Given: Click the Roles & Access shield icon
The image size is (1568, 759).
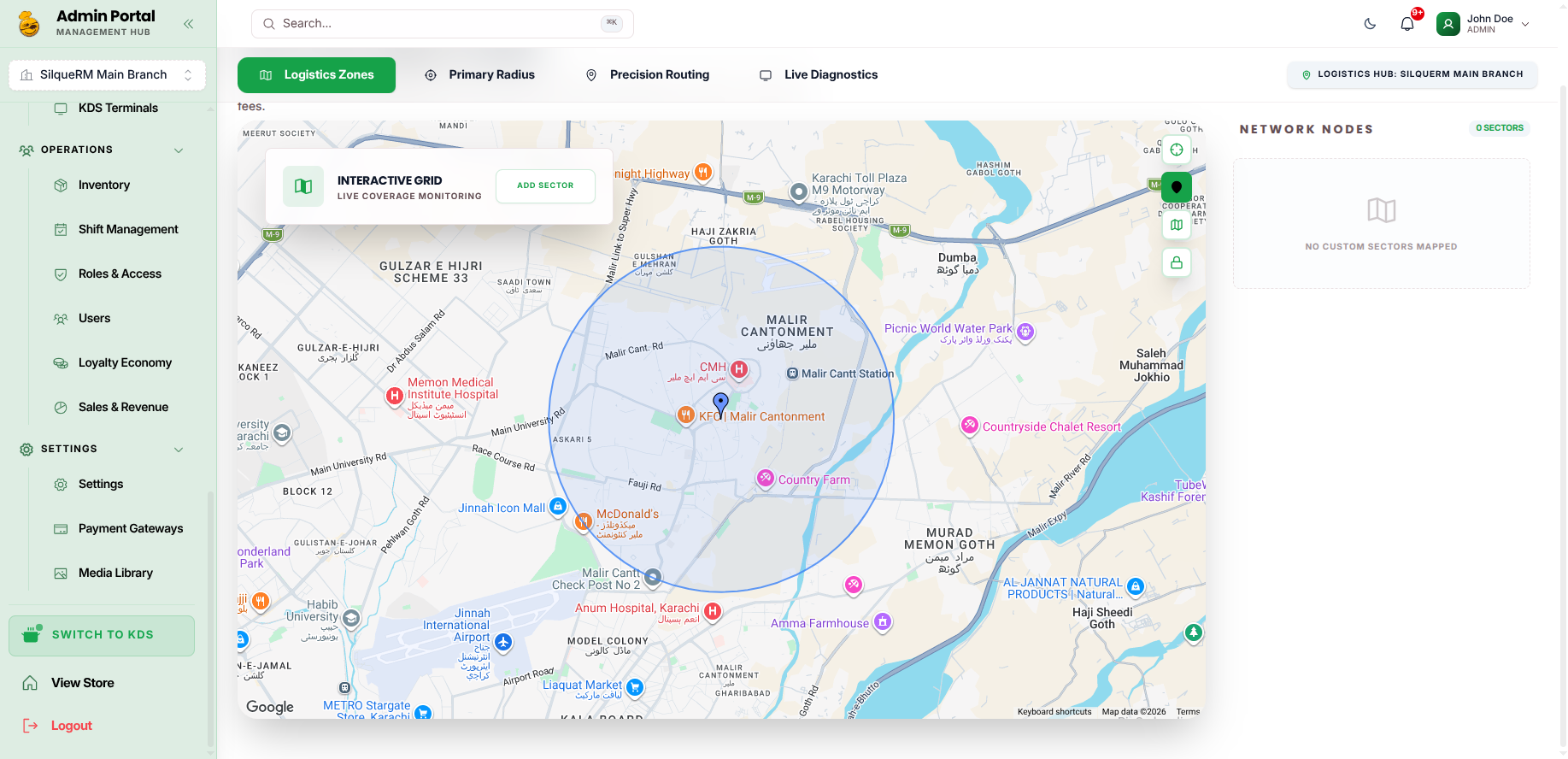Looking at the screenshot, I should 61,274.
